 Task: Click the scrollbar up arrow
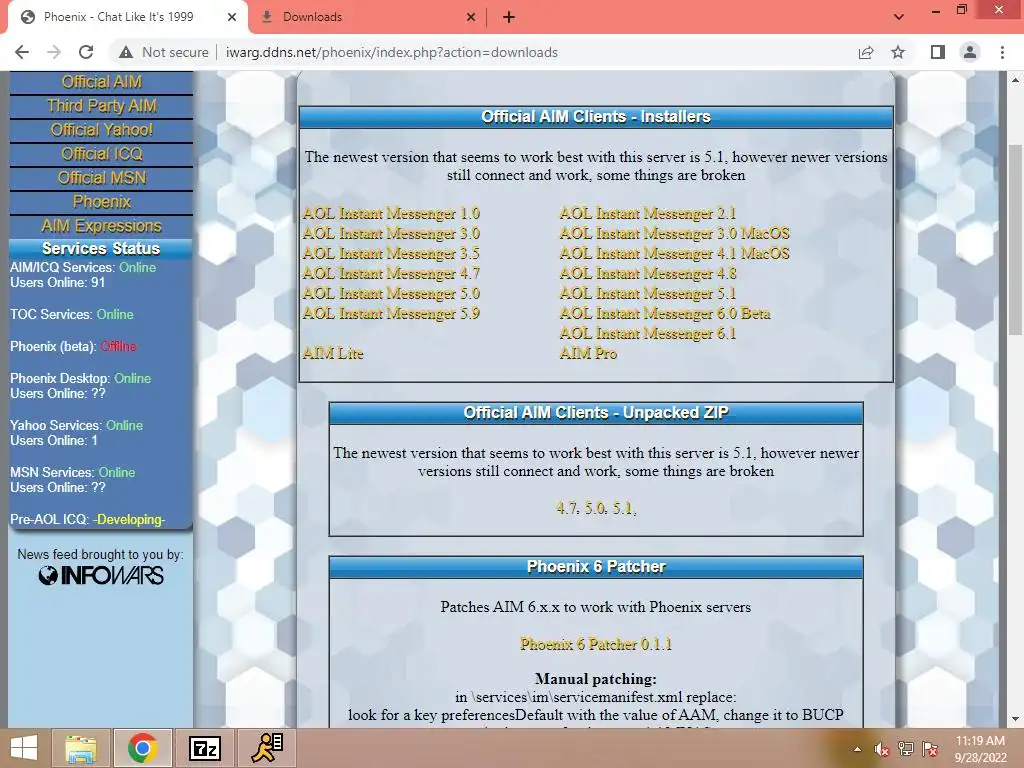[x=1015, y=80]
